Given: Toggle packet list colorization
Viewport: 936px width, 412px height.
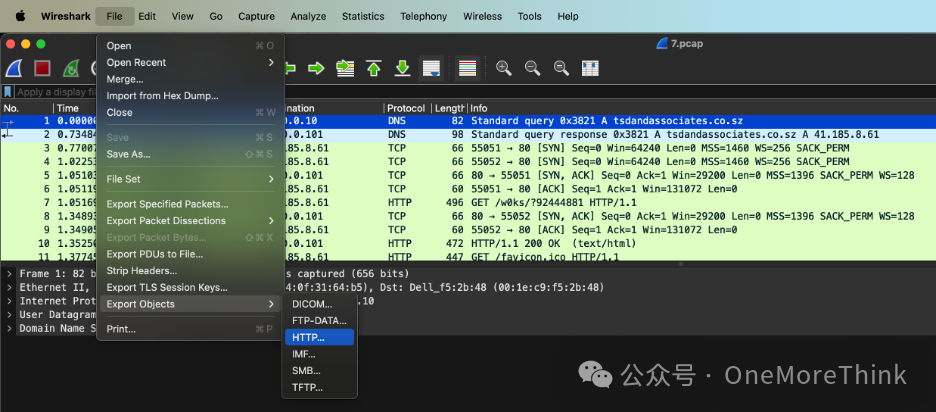Looking at the screenshot, I should click(467, 69).
